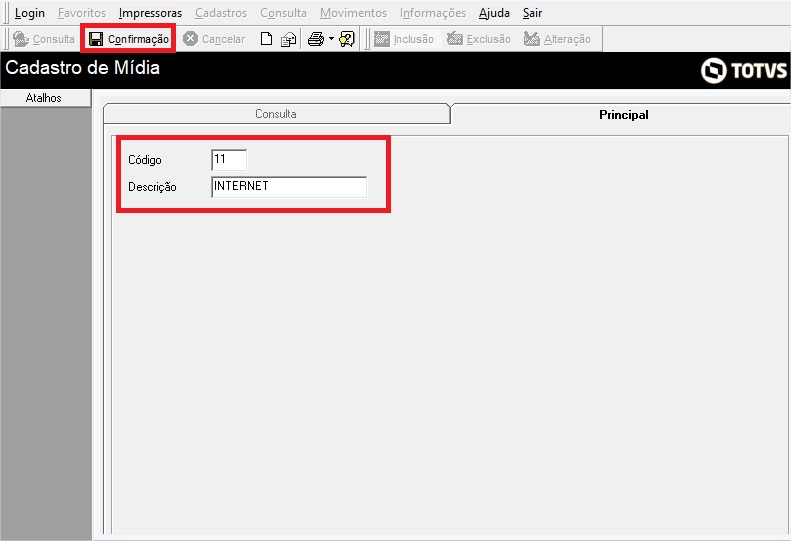
Task: Click the document export icon beside new page
Action: (288, 39)
